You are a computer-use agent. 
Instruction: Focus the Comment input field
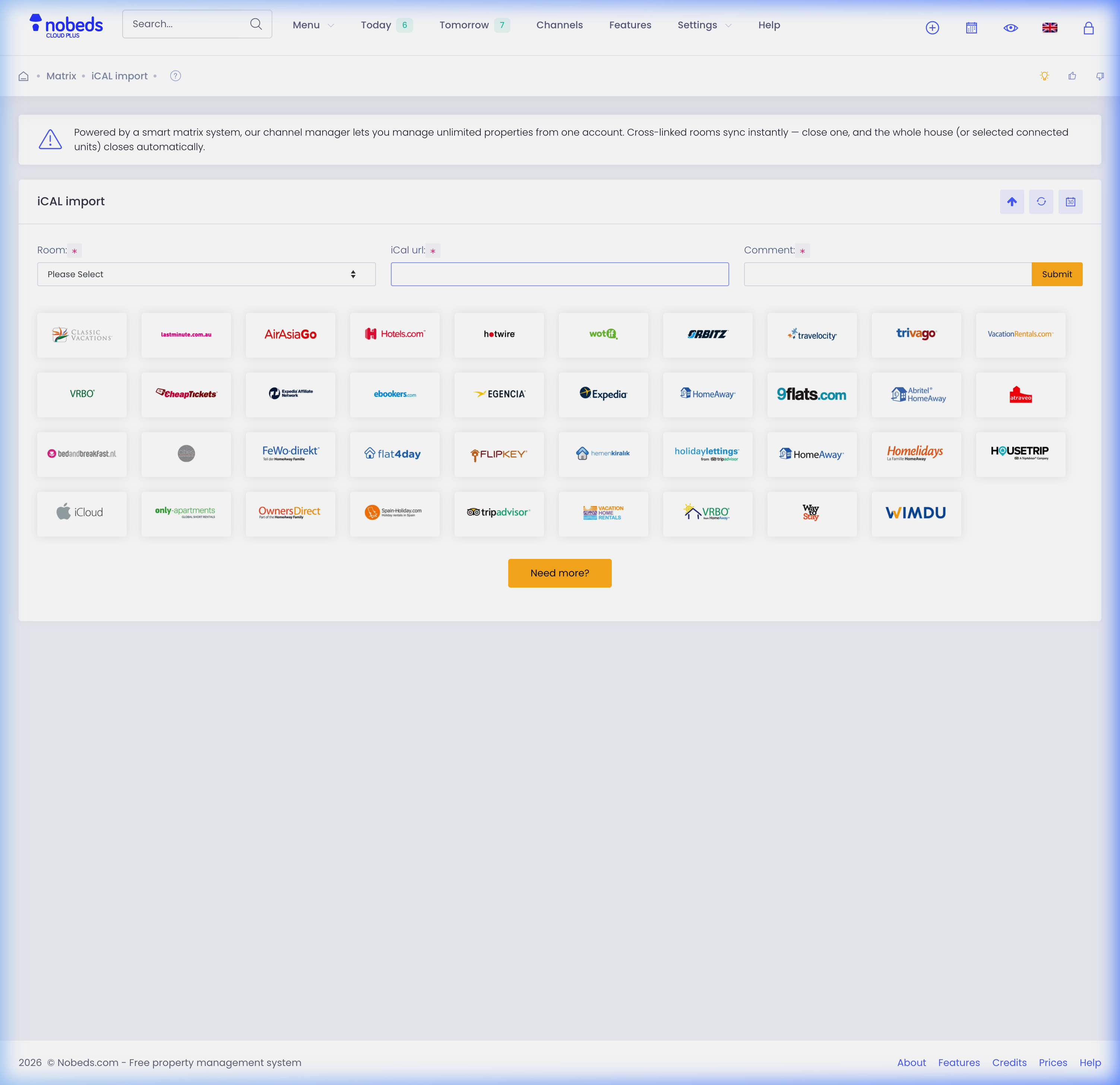888,274
